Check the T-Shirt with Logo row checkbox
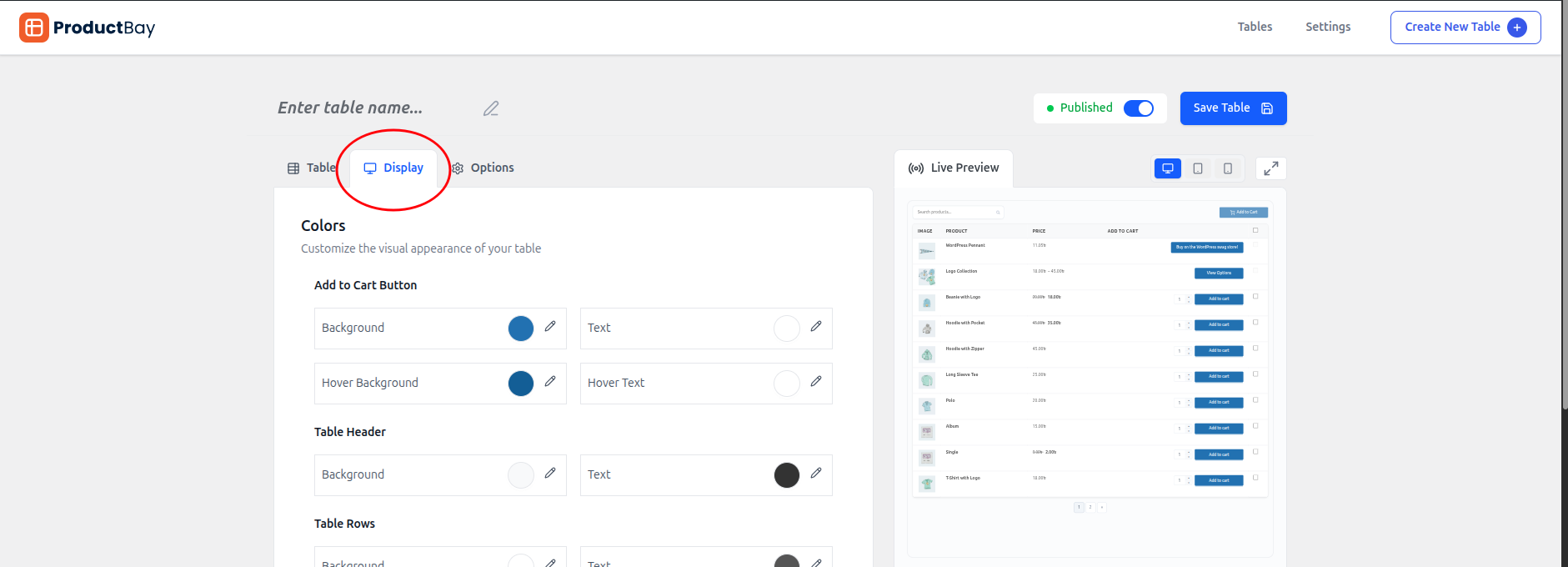 pos(1255,478)
